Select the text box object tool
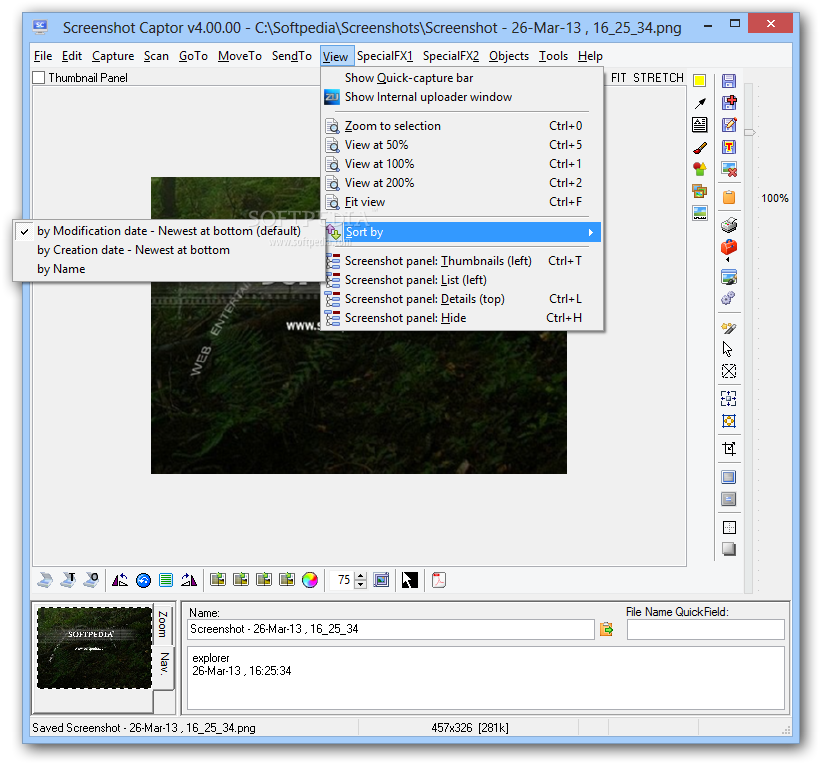 (700, 124)
